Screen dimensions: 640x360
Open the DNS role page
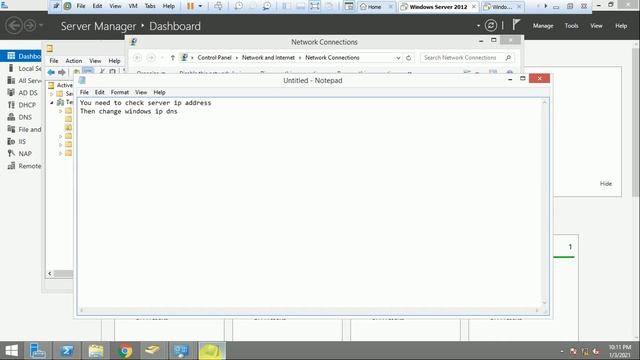(x=21, y=117)
